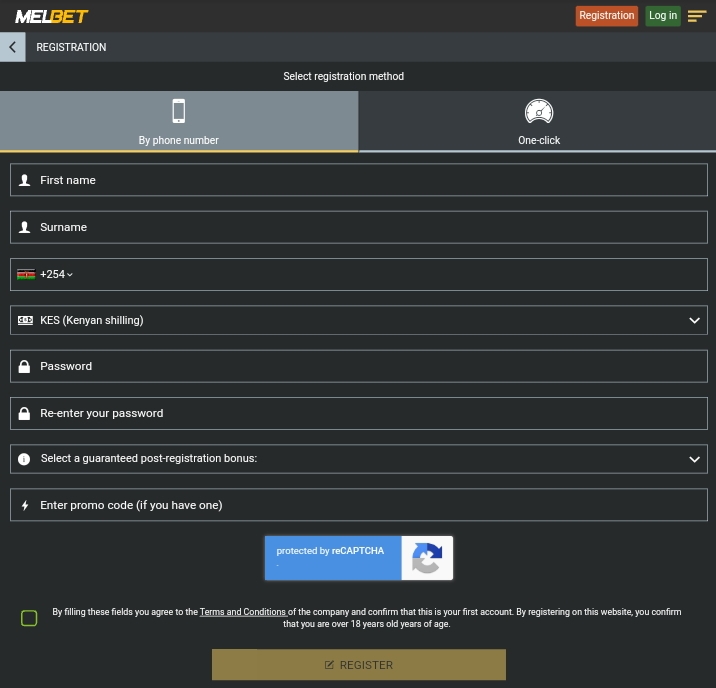Focus the Password field
This screenshot has width=716, height=688.
(359, 366)
